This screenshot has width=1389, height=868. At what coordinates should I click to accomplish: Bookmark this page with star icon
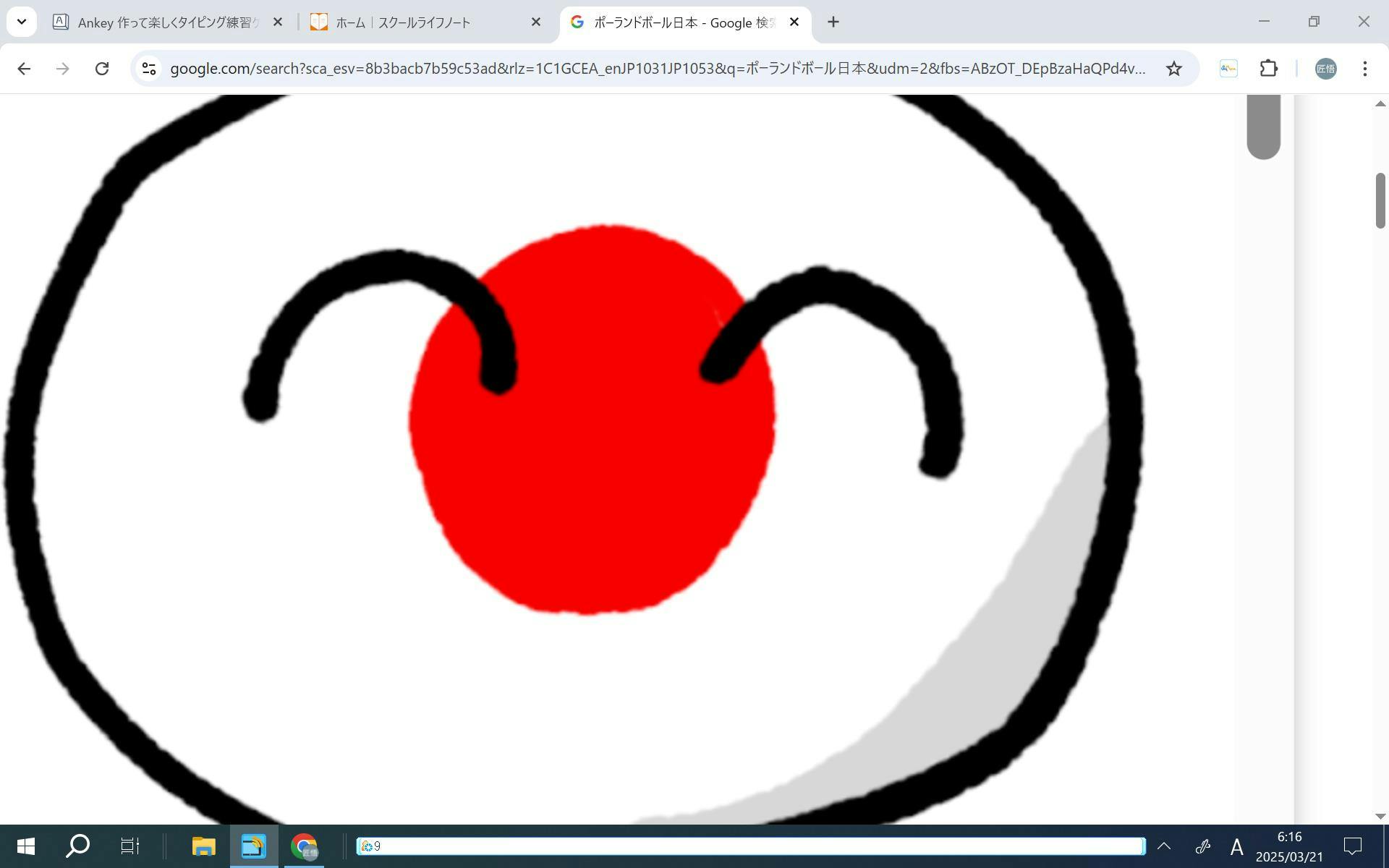(1173, 69)
